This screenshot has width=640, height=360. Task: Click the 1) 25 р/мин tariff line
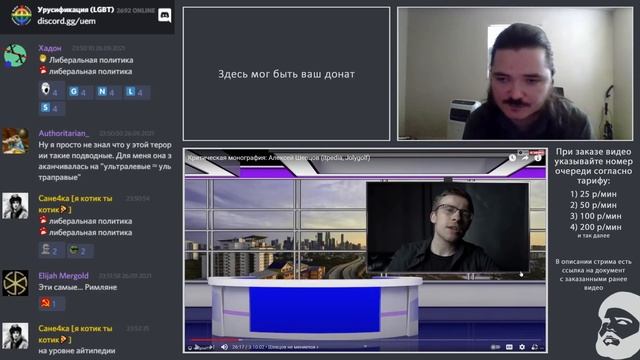tap(593, 194)
